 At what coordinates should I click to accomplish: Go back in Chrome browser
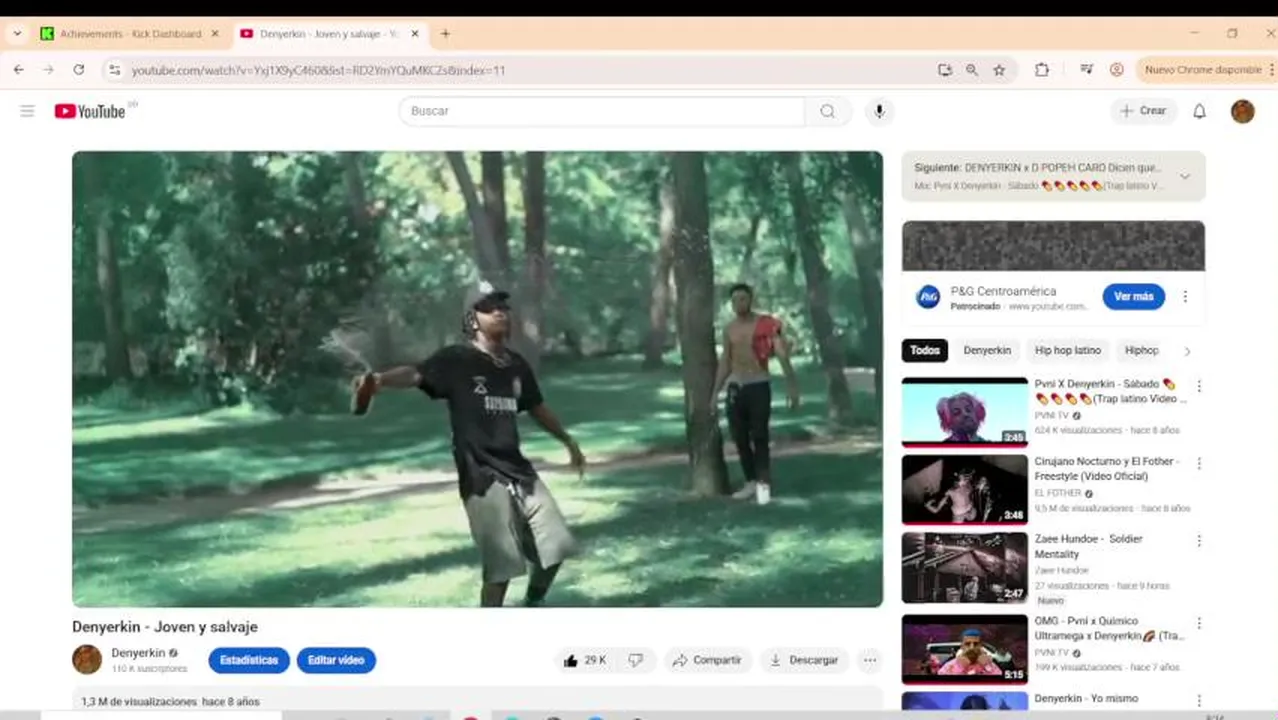coord(18,70)
